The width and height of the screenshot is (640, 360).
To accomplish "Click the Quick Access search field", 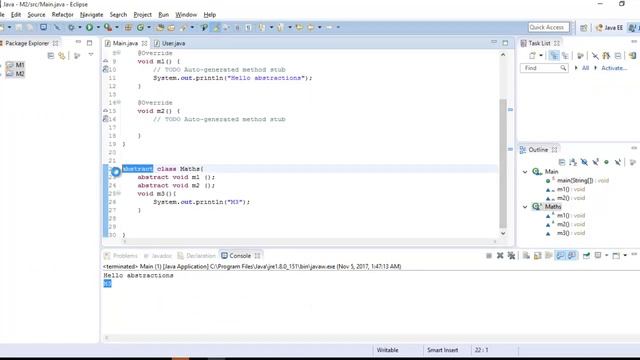I will click(x=548, y=27).
